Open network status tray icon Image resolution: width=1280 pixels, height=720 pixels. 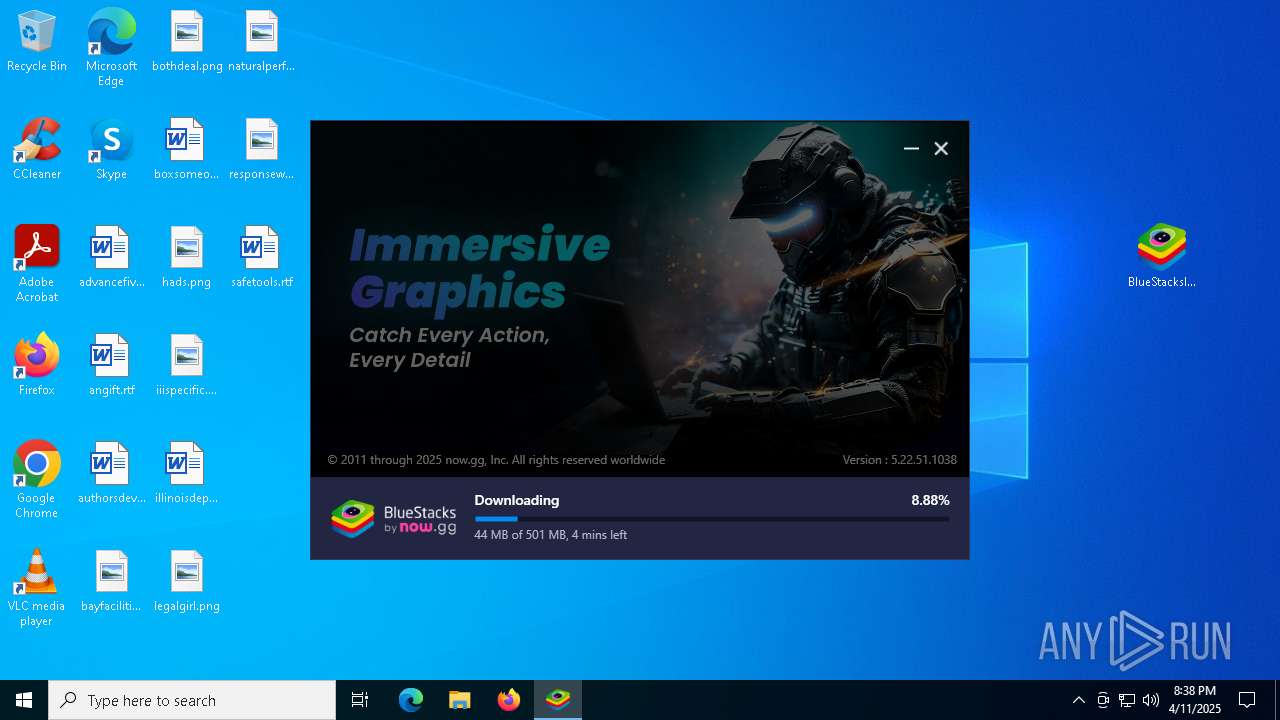tap(1127, 700)
